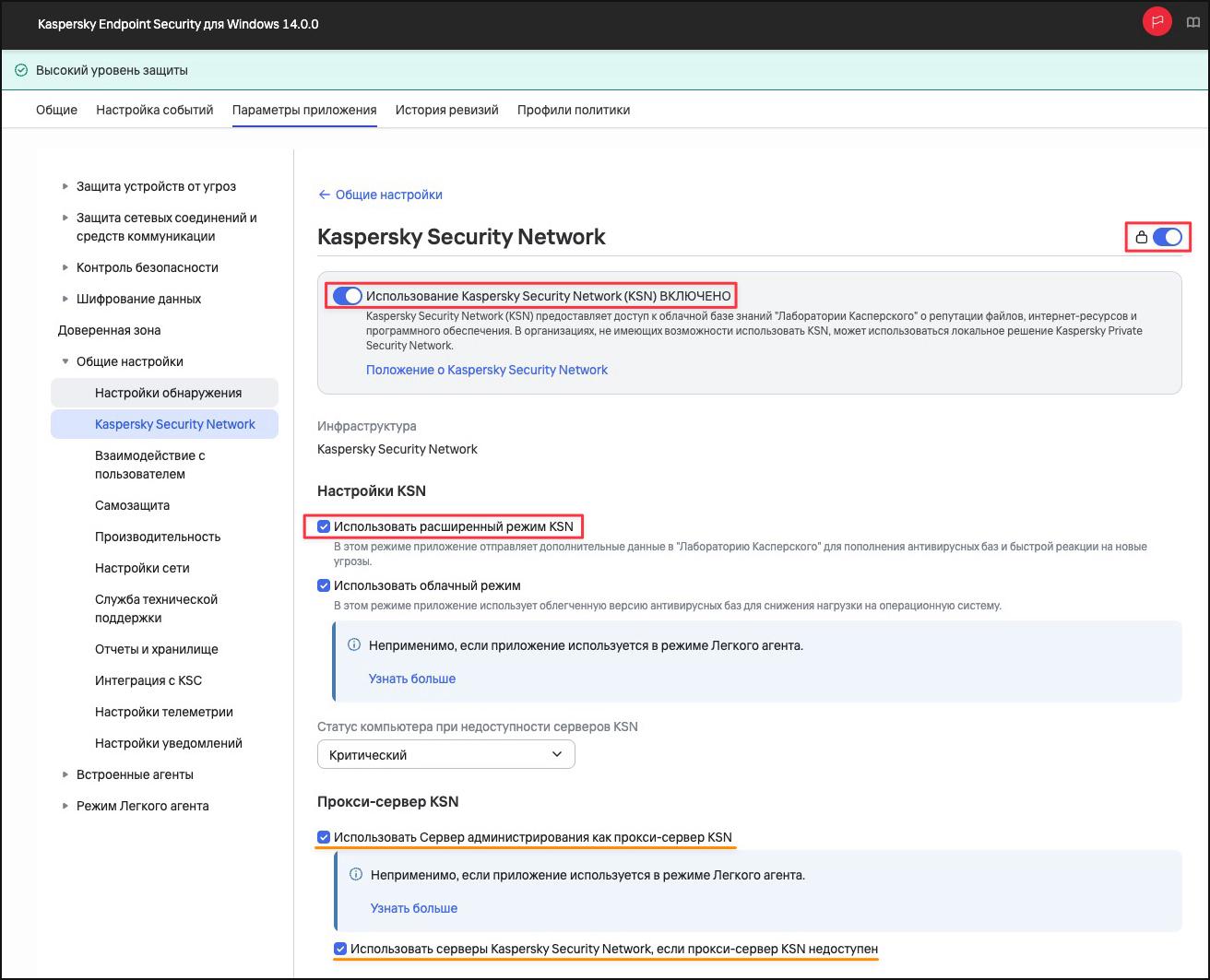Open "Настройки уведомлений" in sidebar
This screenshot has height=980, width=1210.
tap(169, 743)
